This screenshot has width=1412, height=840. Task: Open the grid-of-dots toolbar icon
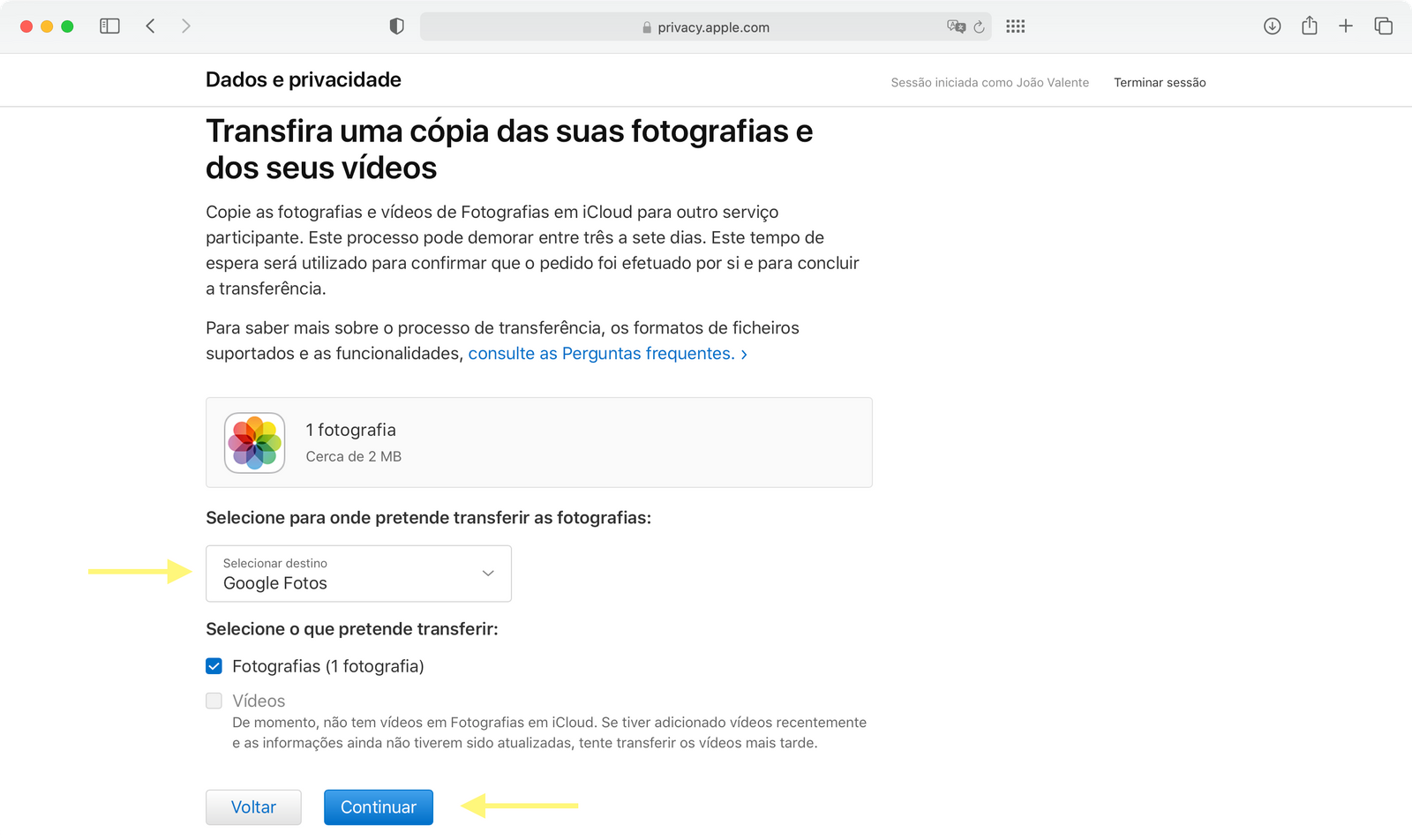[x=1016, y=26]
